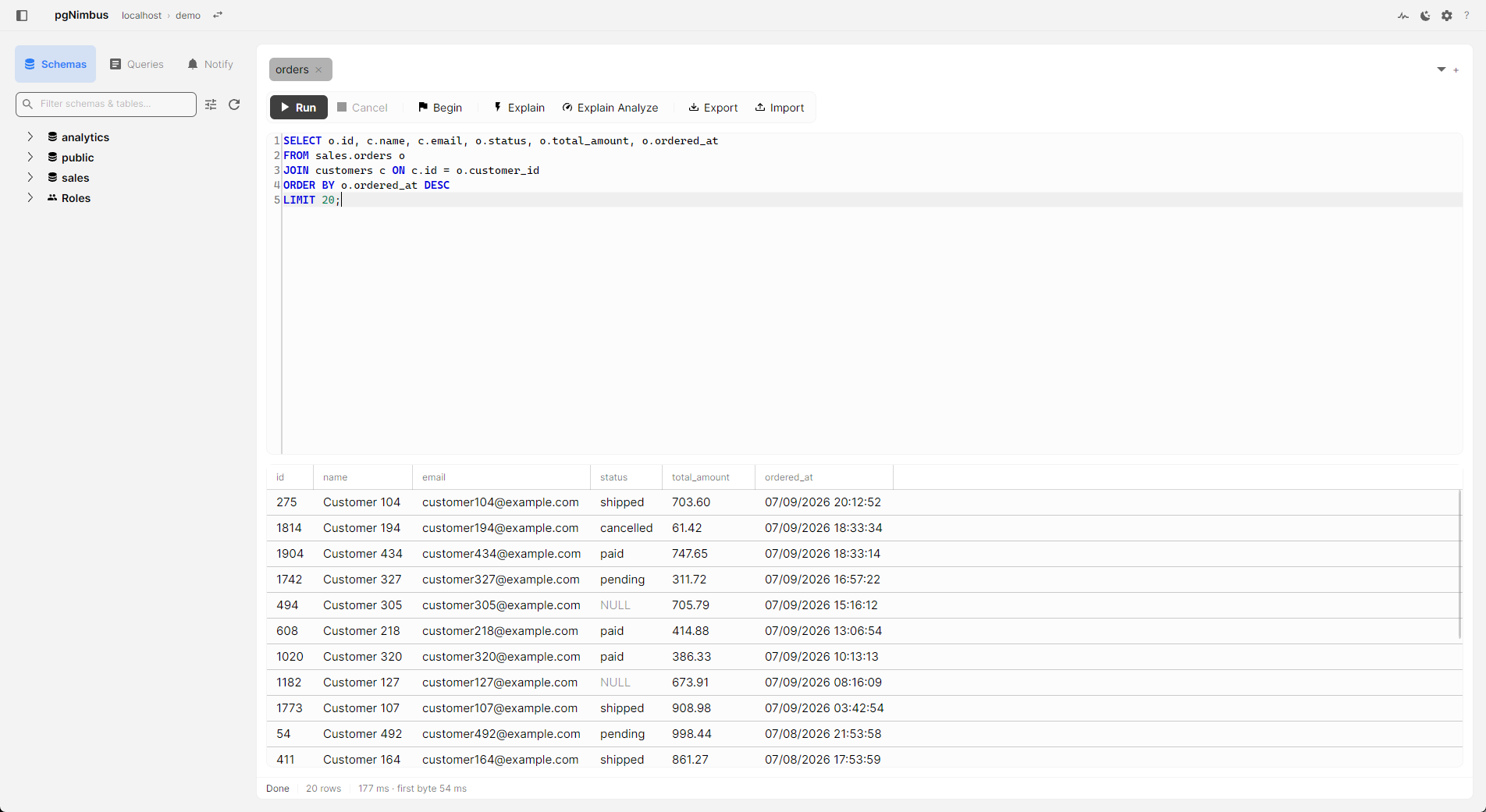This screenshot has height=812, width=1486.
Task: Select the public schema label
Action: click(77, 158)
